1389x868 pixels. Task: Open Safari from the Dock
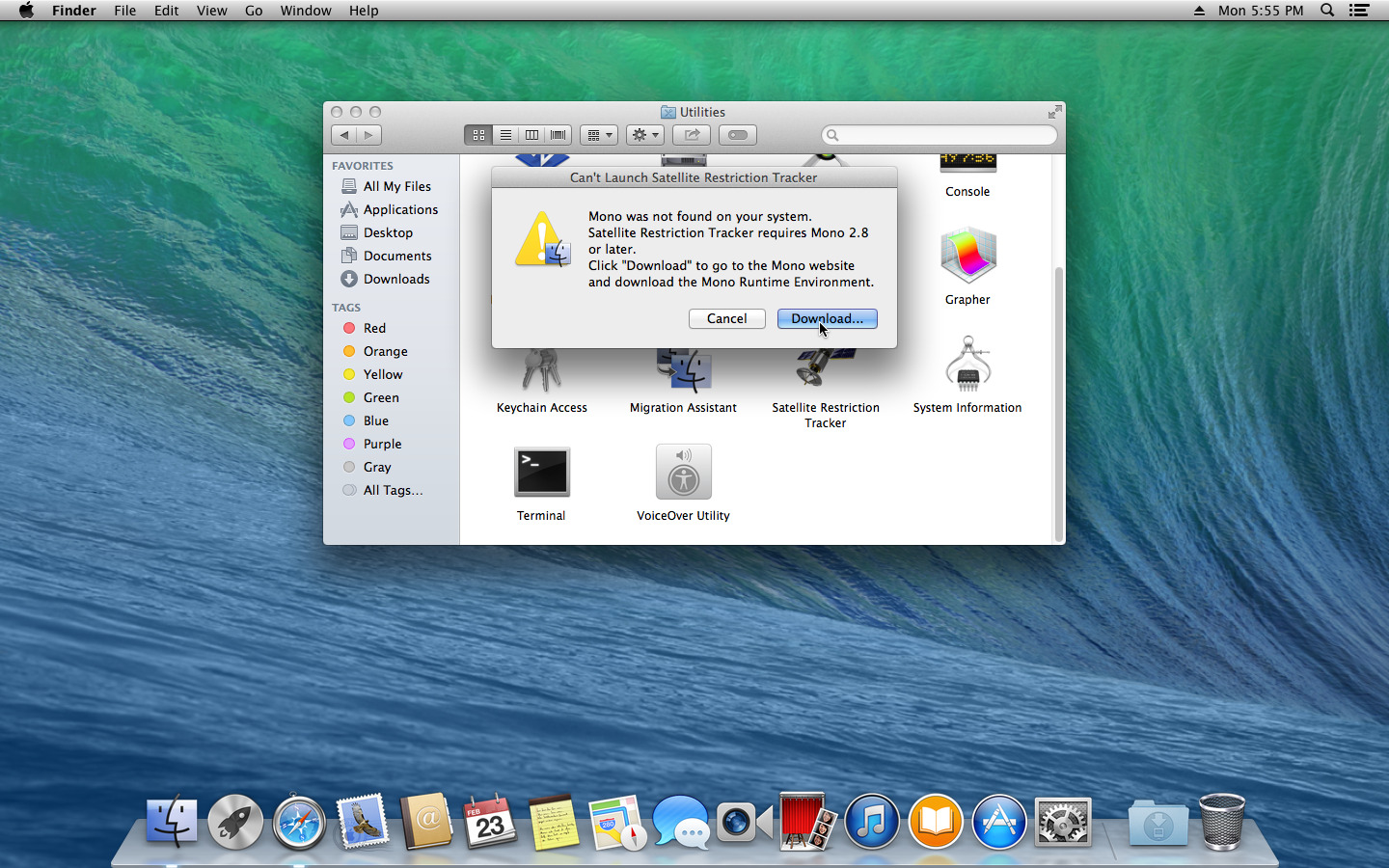point(299,823)
